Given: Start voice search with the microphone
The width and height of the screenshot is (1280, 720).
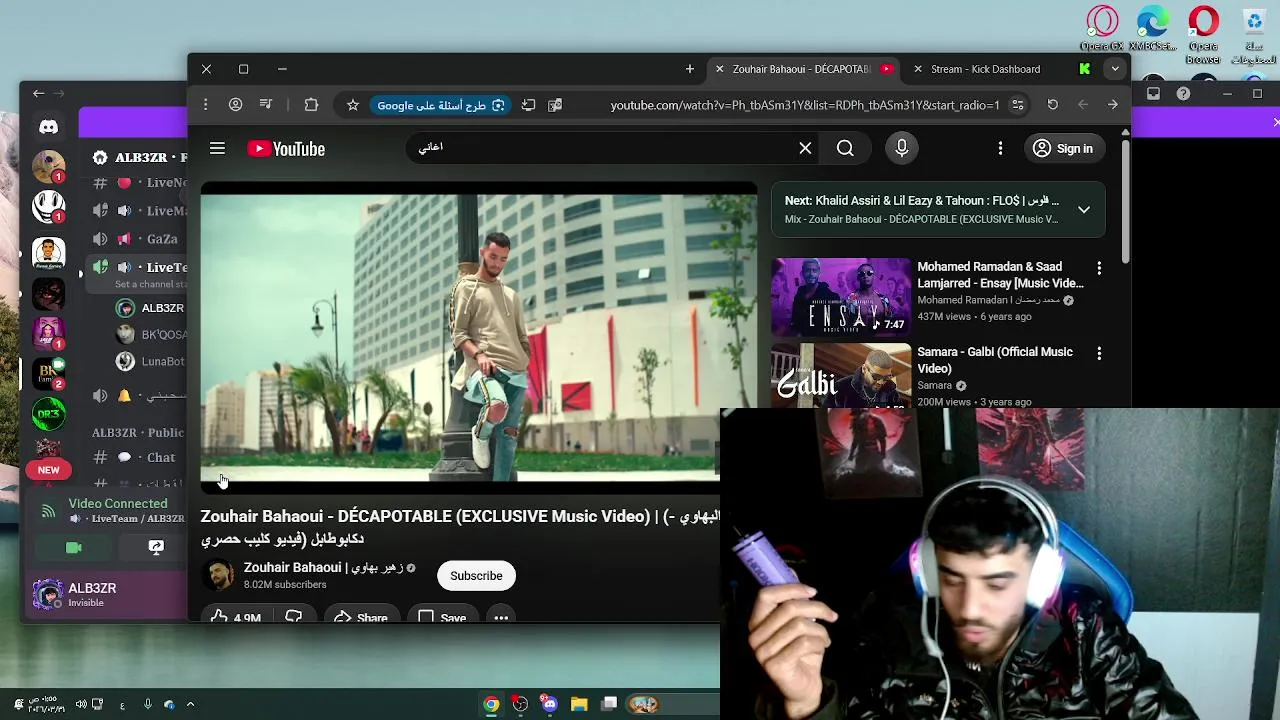Looking at the screenshot, I should (902, 148).
